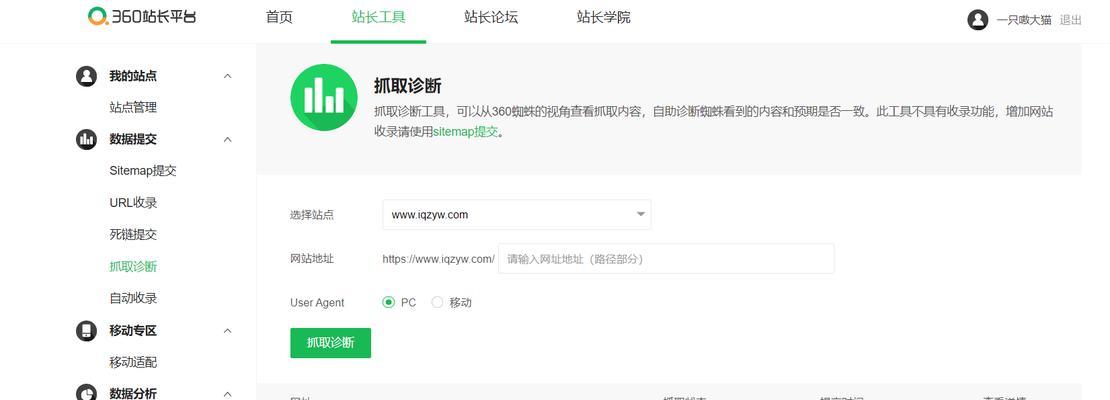Open 站点管理 in the sidebar
Screen dimensions: 1110x400
click(x=133, y=108)
